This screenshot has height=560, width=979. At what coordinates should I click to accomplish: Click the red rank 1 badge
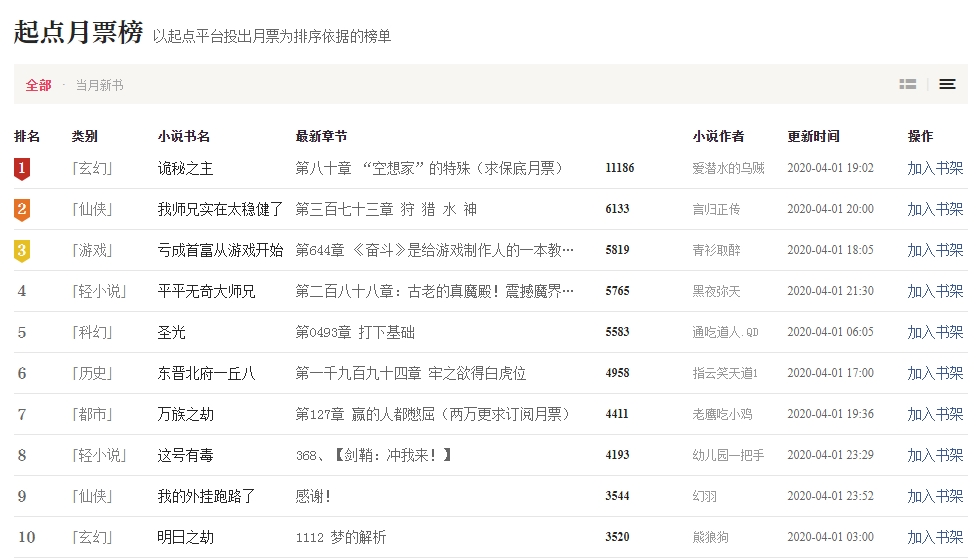[x=22, y=168]
